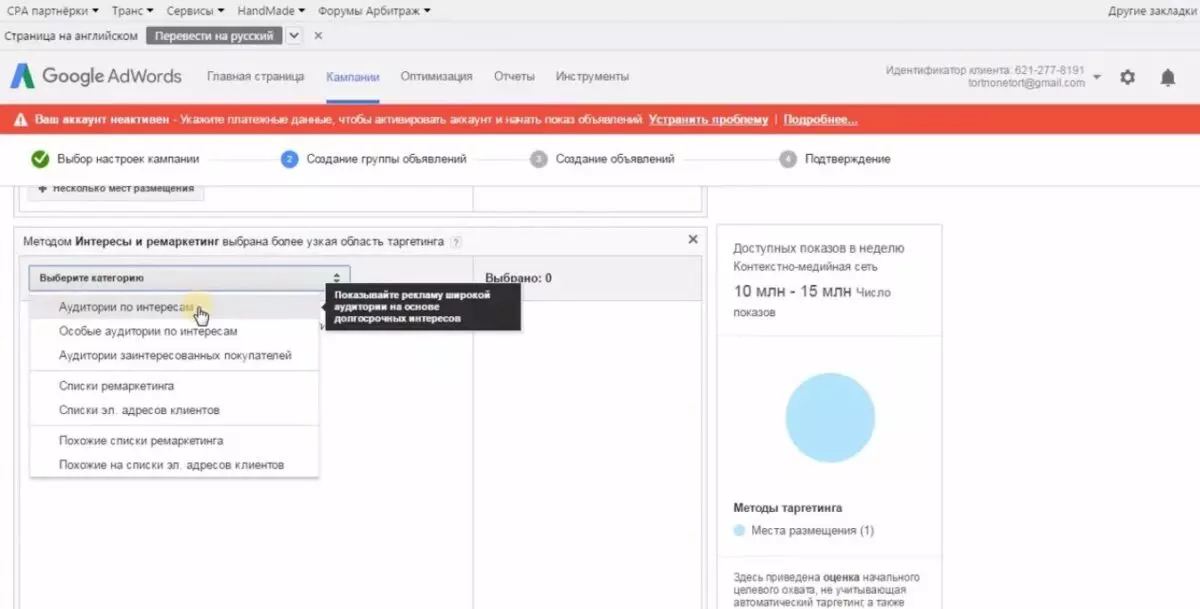Select 'Аудитории по интересам' option
This screenshot has height=609, width=1200.
pos(175,306)
